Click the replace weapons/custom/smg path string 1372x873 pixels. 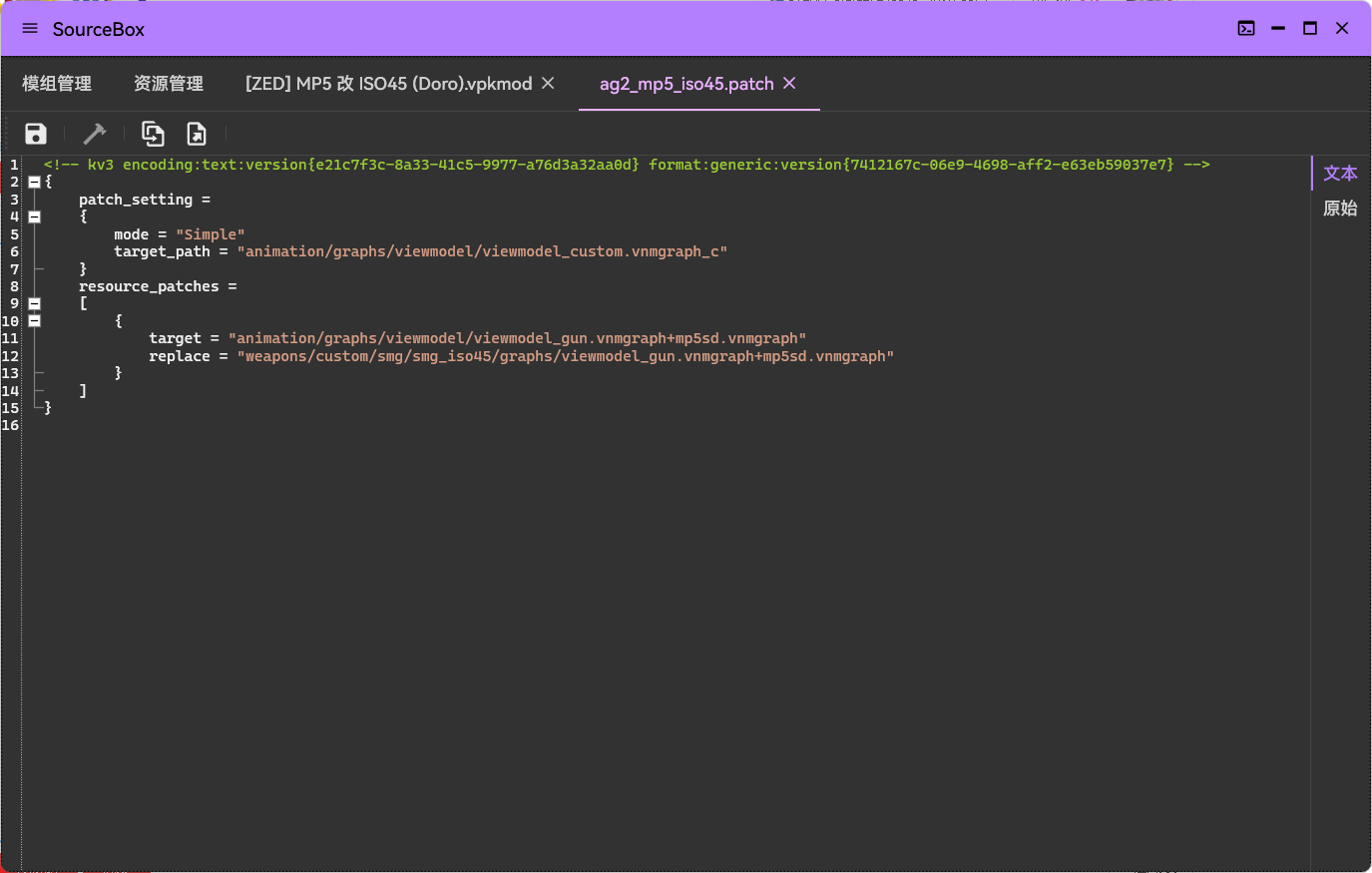click(x=565, y=356)
